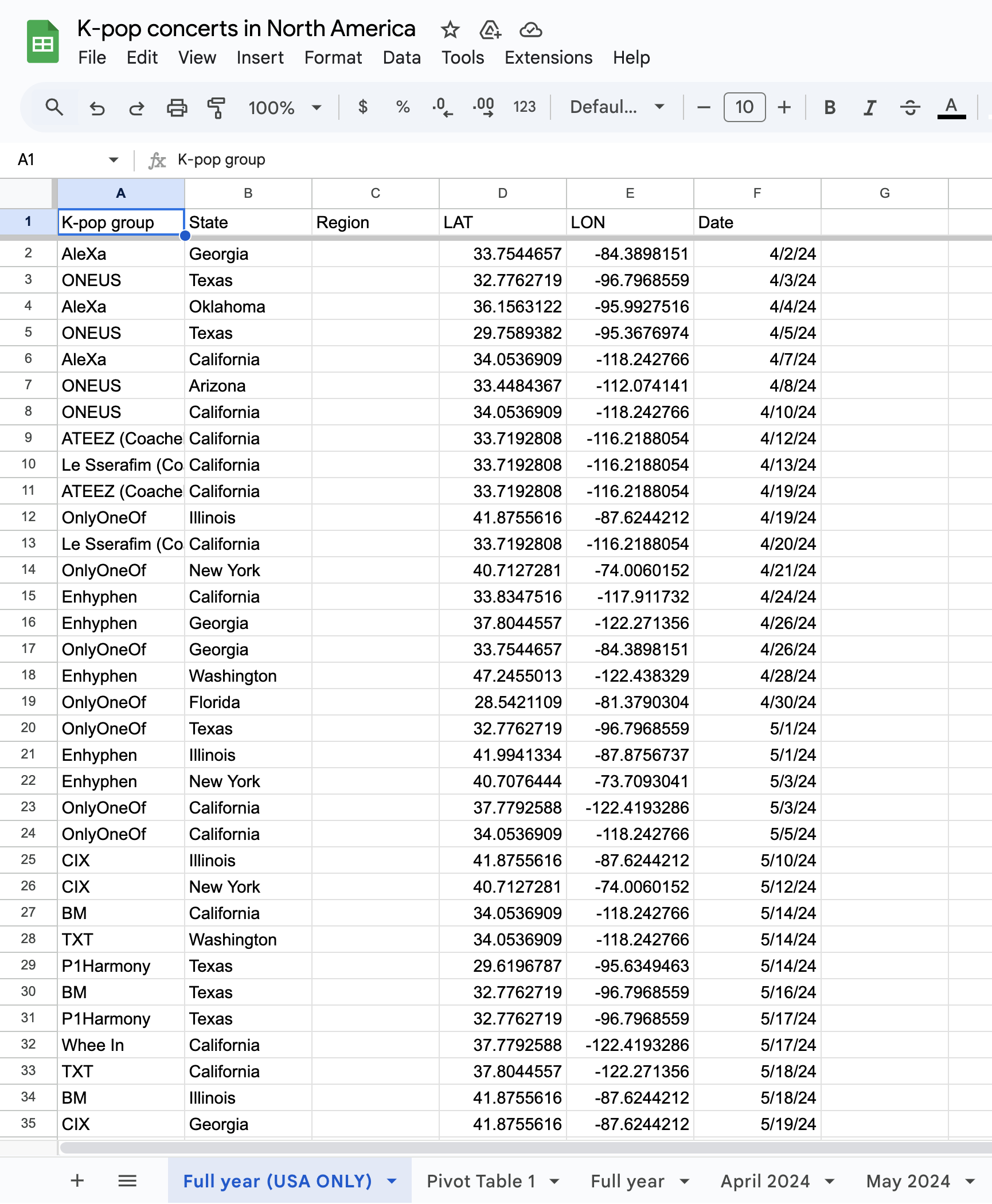Viewport: 992px width, 1204px height.
Task: Increase font size with plus button
Action: coord(784,107)
